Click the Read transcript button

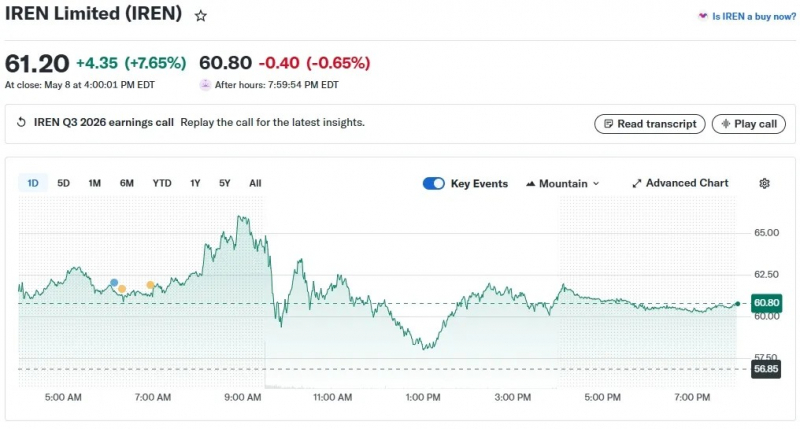click(649, 124)
